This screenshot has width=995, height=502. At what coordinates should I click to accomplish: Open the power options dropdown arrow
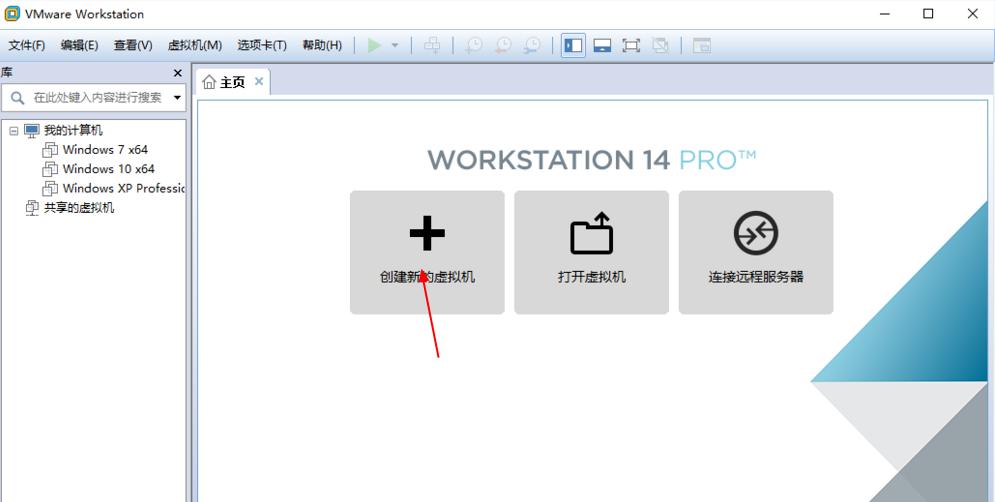(395, 45)
